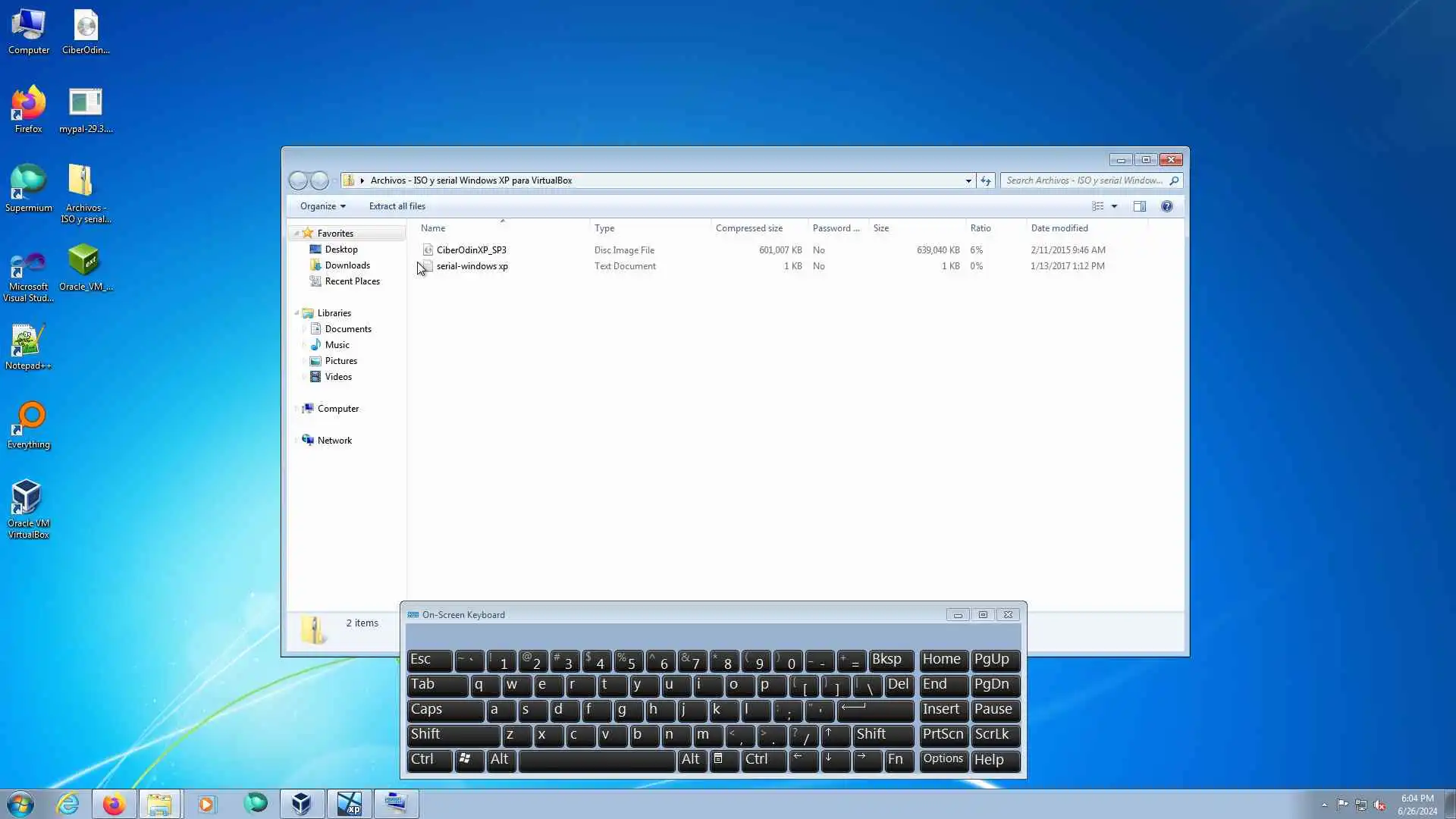
Task: Click the refresh button beside the address bar
Action: click(985, 180)
